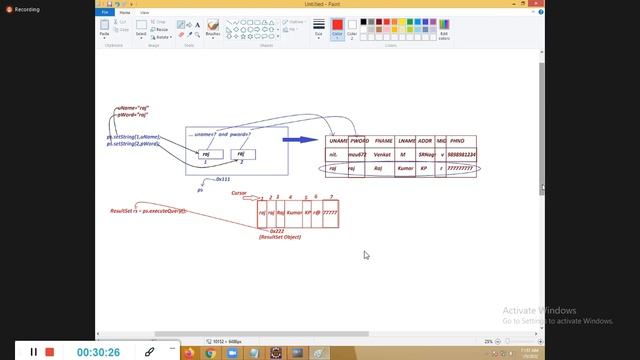The width and height of the screenshot is (640, 360).
Task: Click the Select rectangle icon
Action: (141, 25)
